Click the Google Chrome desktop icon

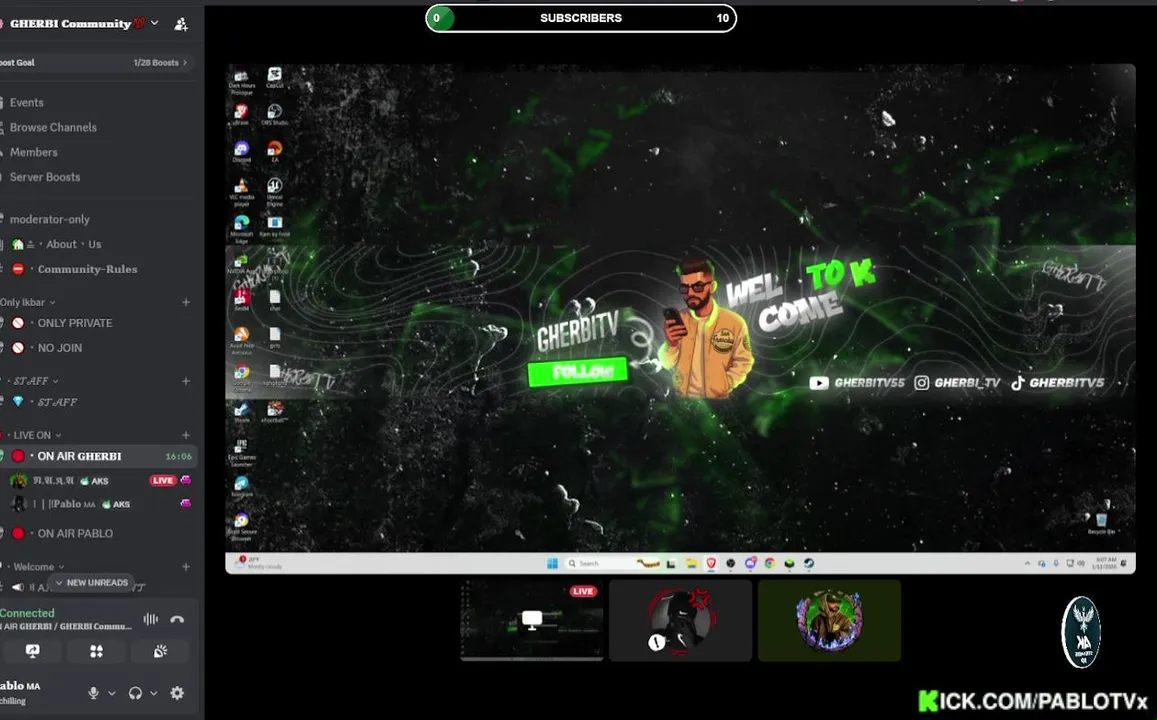pos(241,375)
